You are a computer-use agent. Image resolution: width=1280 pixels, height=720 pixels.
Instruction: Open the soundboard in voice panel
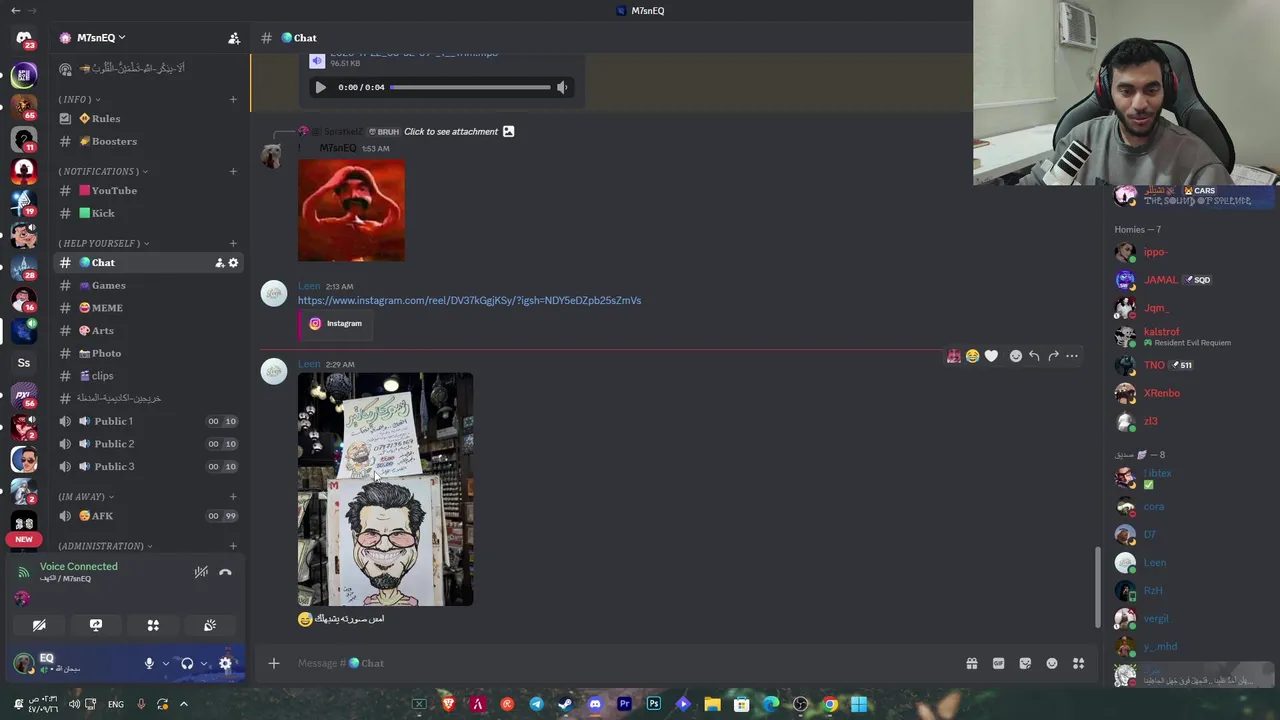[x=210, y=625]
